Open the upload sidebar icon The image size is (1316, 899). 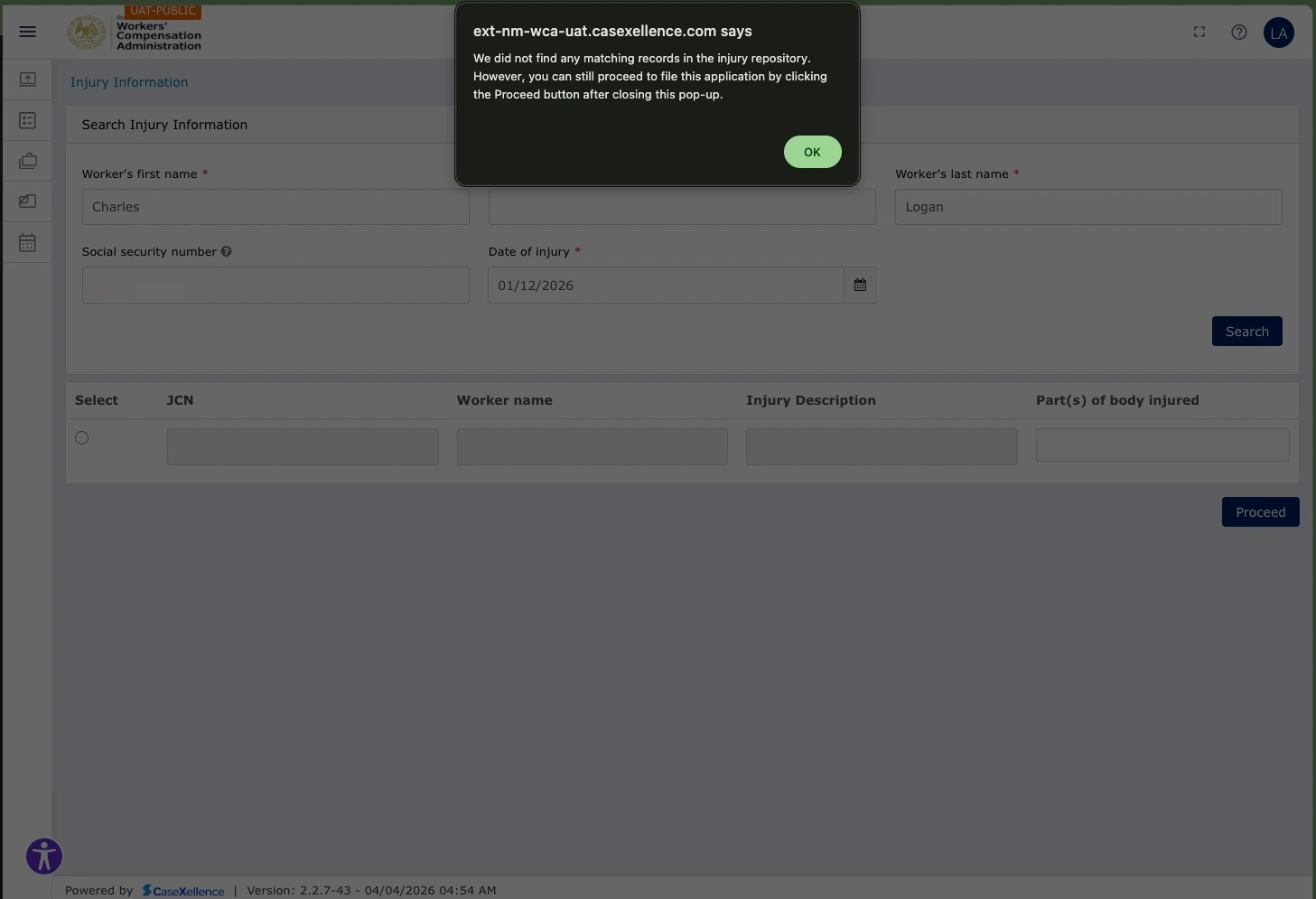pos(28,80)
